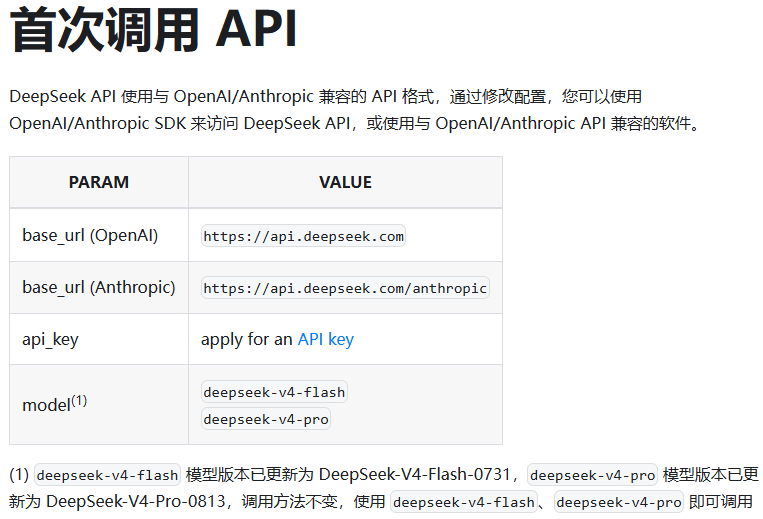
Task: Click the 首次调用 API page heading
Action: [153, 30]
